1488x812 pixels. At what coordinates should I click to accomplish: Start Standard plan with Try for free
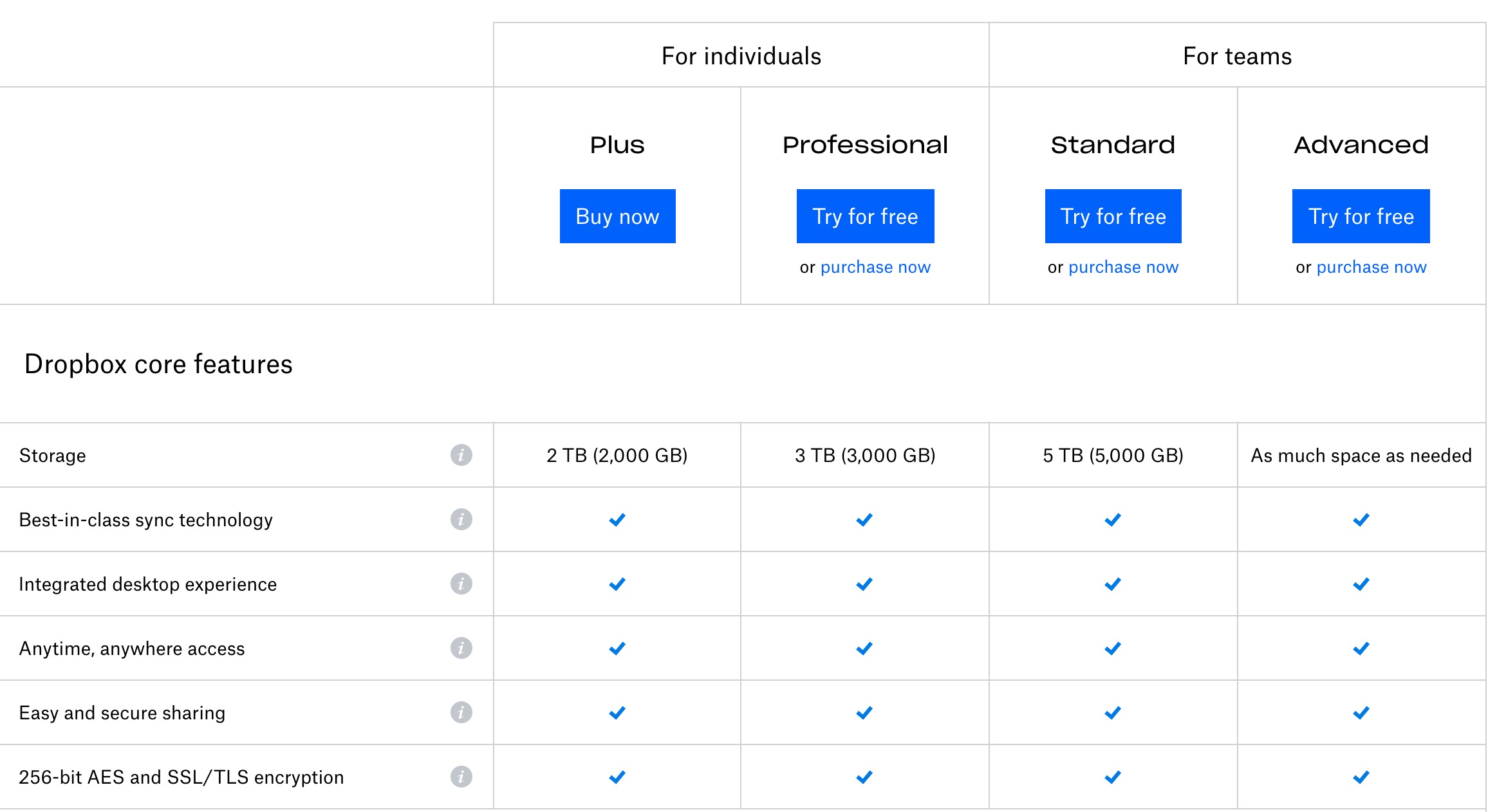point(1113,216)
